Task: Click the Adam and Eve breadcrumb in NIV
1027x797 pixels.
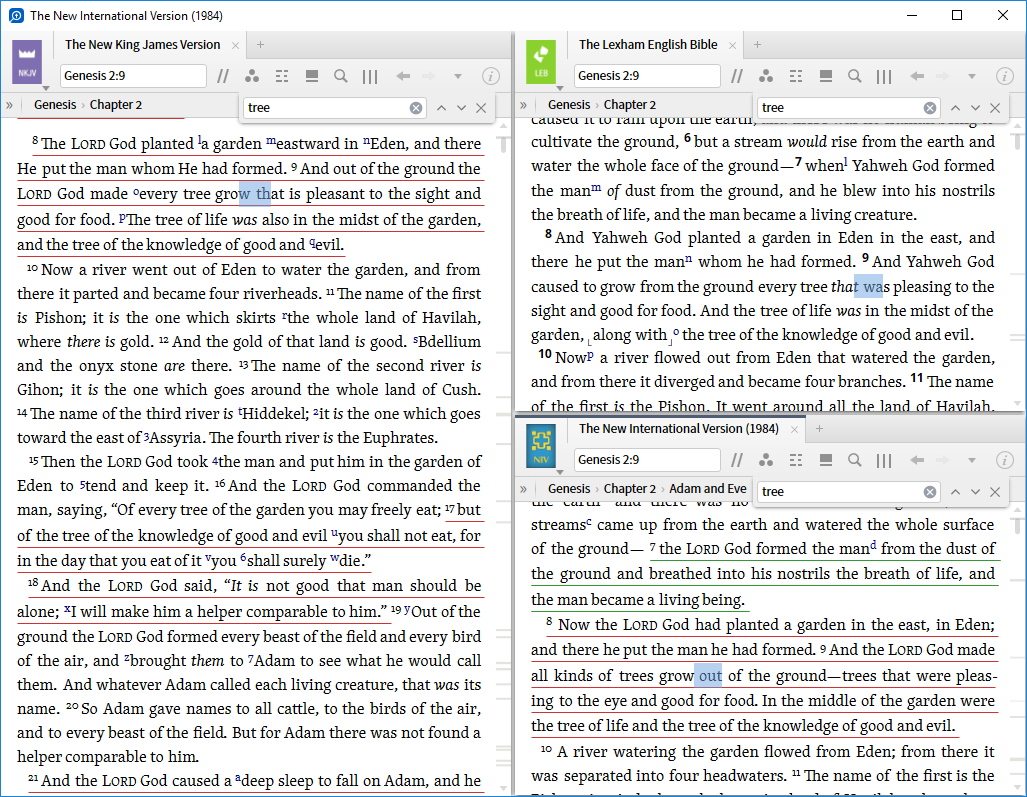Action: coord(707,489)
